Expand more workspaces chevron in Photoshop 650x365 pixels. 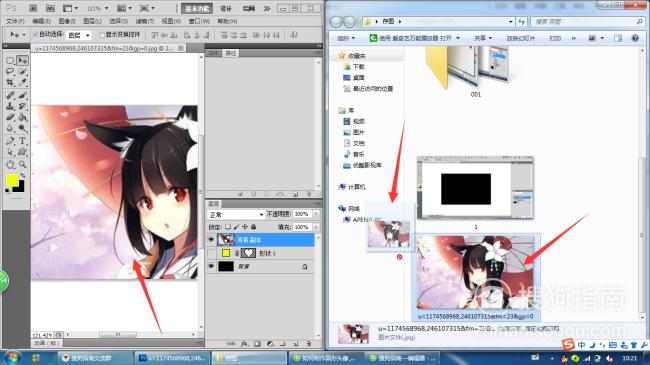[x=267, y=8]
